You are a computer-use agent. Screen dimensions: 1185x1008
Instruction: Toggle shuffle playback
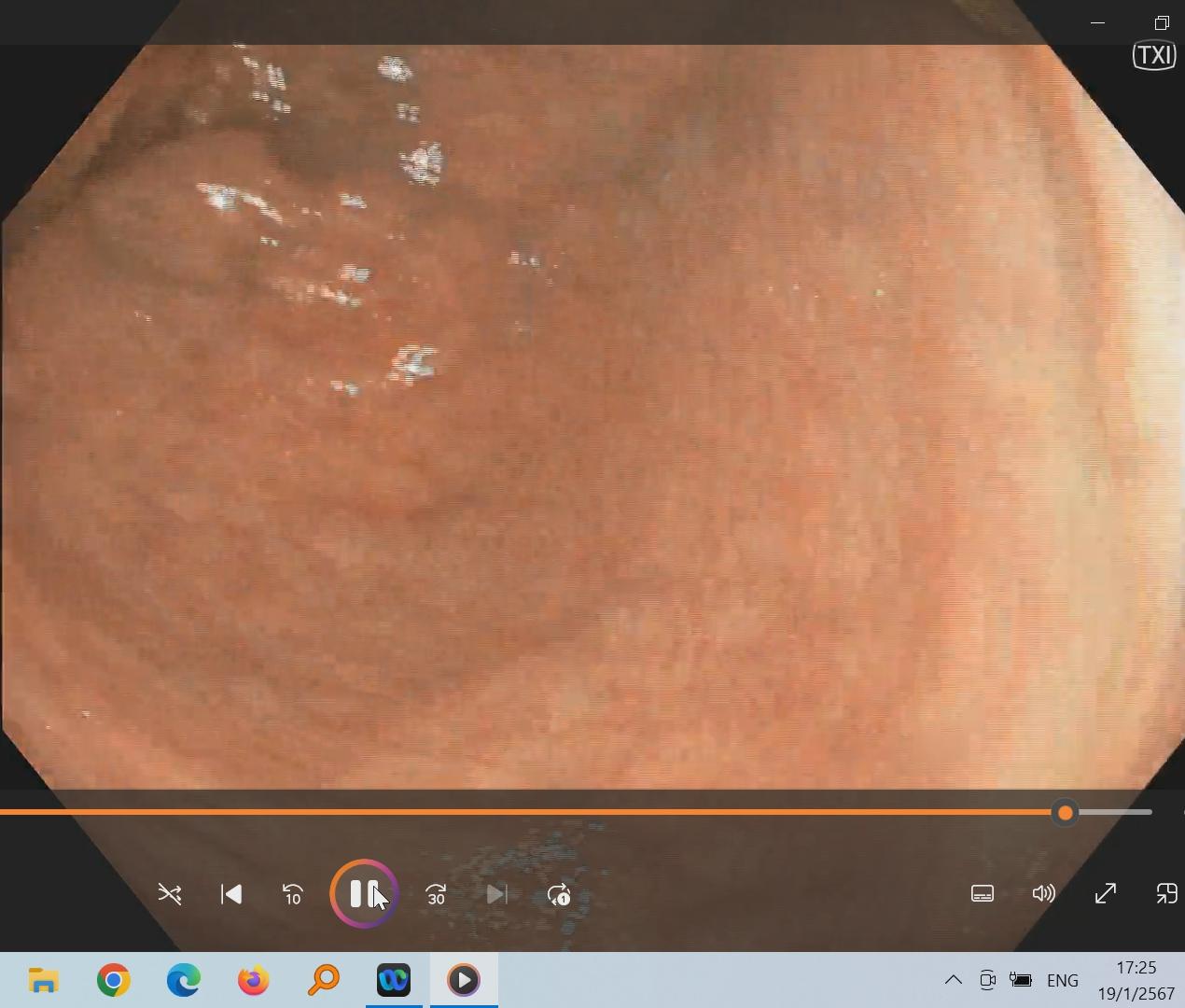(x=170, y=894)
